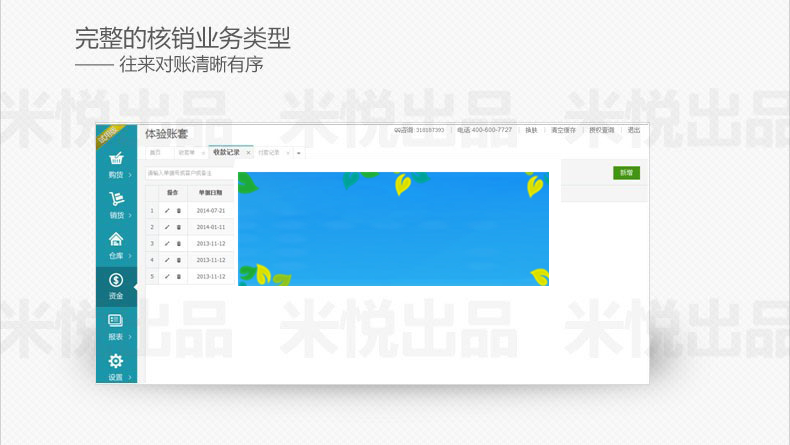Open the tab list dropdown arrow
The image size is (790, 445).
[299, 153]
